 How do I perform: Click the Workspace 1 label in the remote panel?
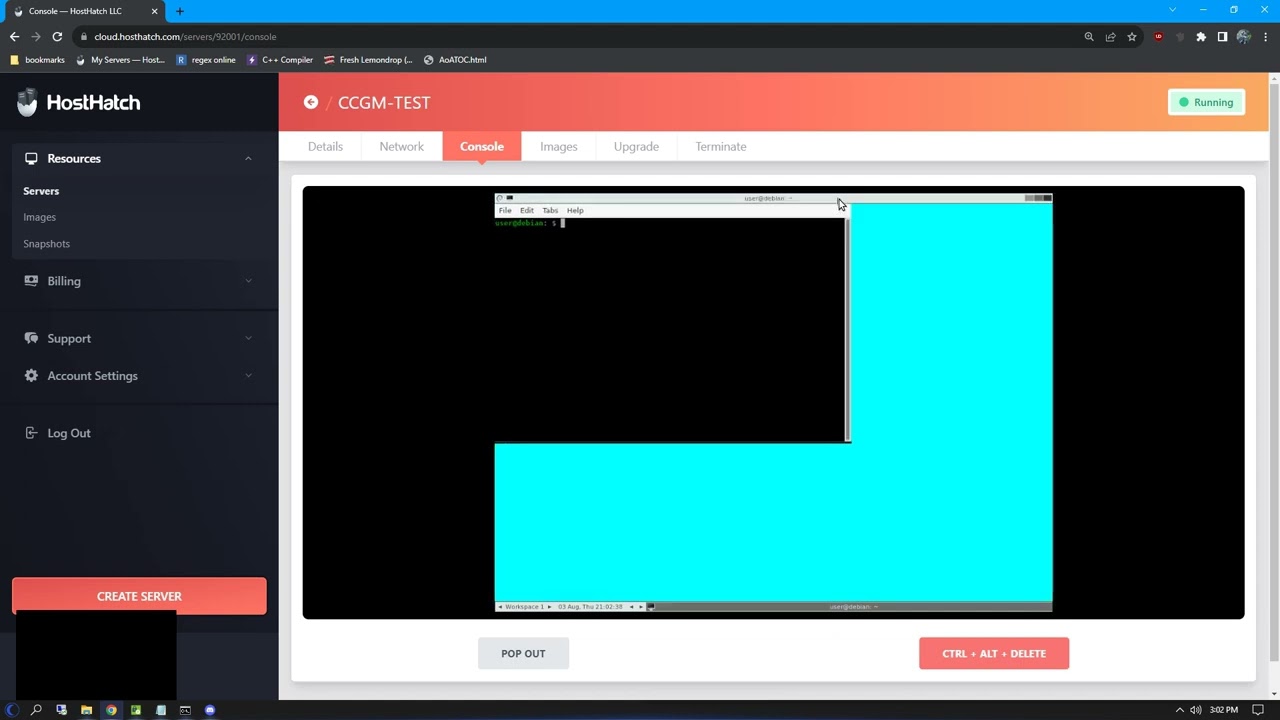point(524,606)
